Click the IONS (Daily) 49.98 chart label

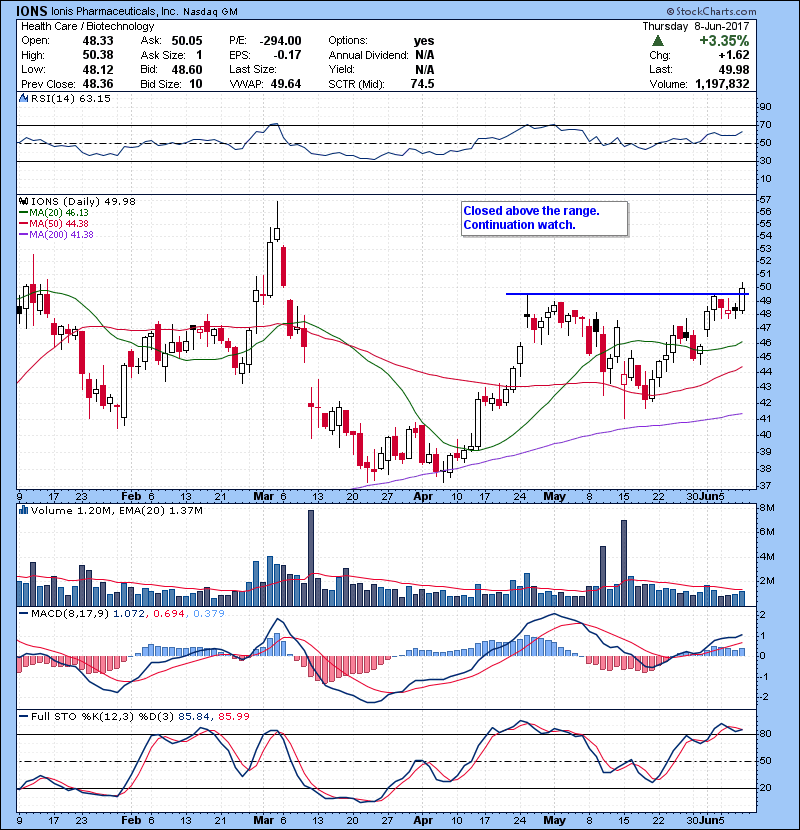pyautogui.click(x=83, y=202)
